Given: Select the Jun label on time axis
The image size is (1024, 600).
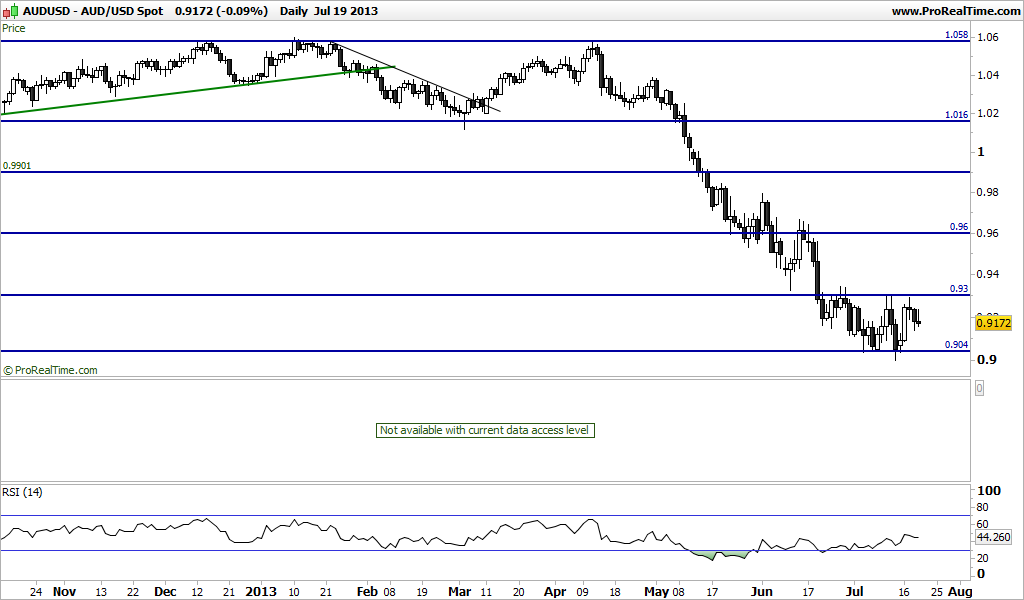Looking at the screenshot, I should tap(761, 592).
